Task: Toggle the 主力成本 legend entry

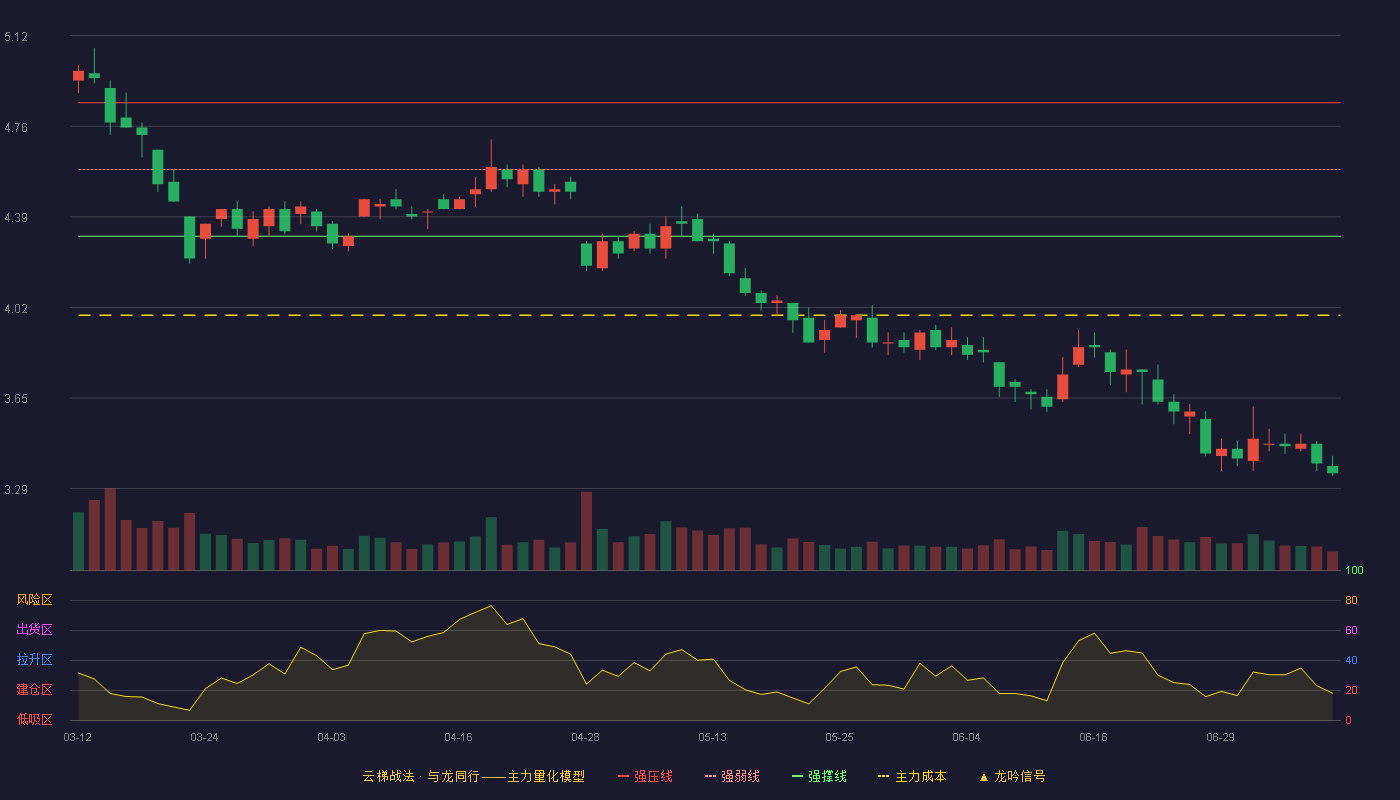Action: [x=912, y=776]
